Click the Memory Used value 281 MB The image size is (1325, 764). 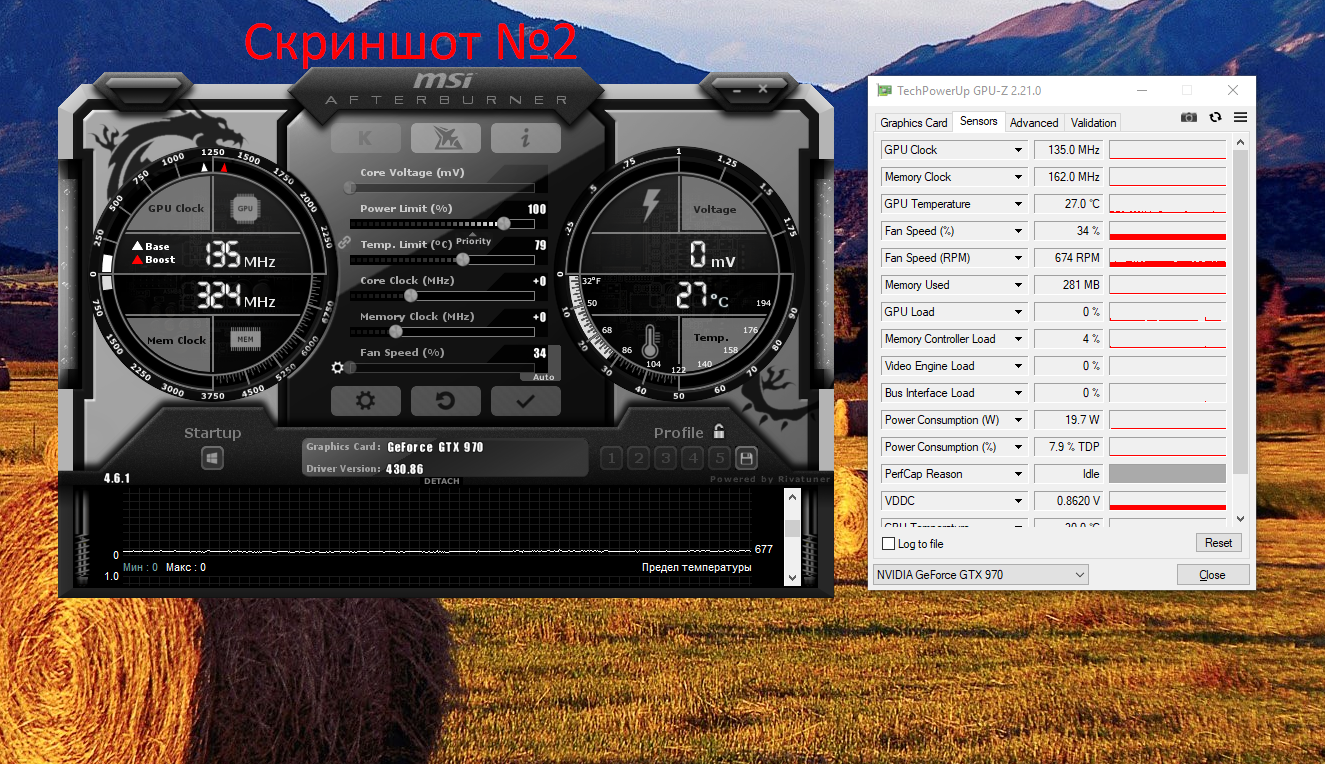[x=1071, y=285]
